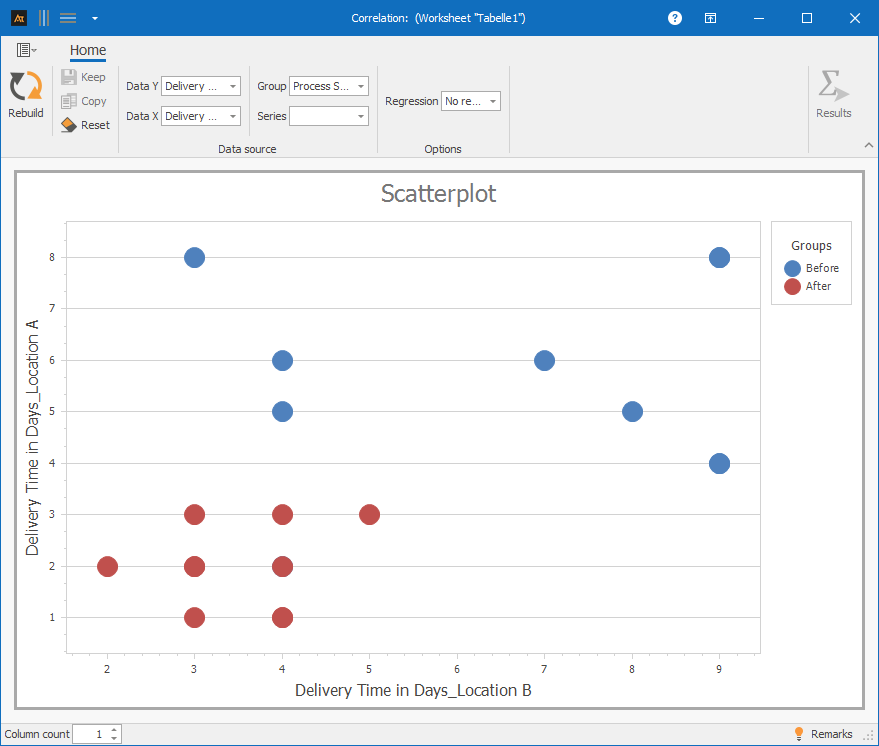
Task: Increase Column count with the up arrow
Action: 115,730
